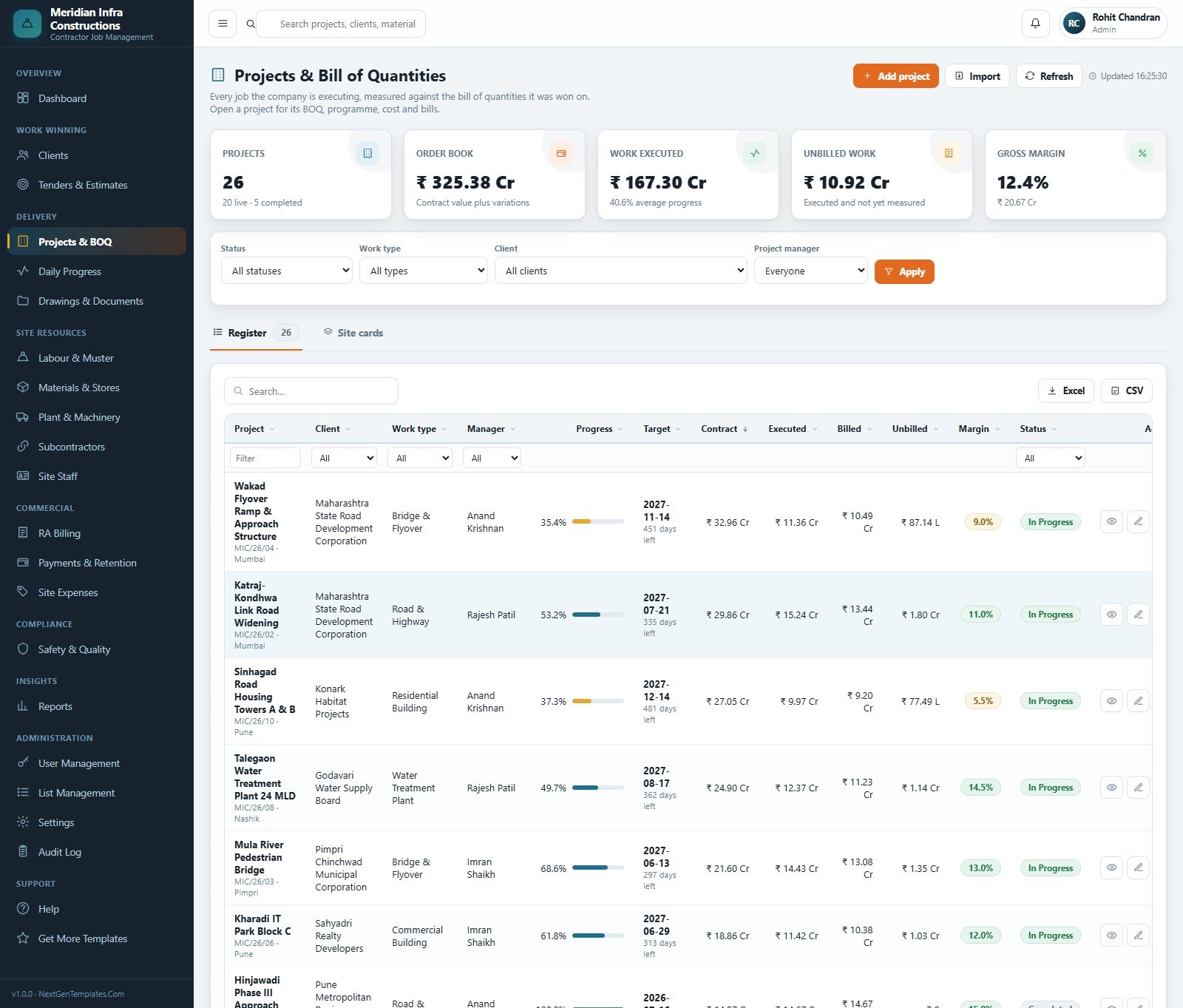
Task: Switch to the Register tab
Action: 256,333
